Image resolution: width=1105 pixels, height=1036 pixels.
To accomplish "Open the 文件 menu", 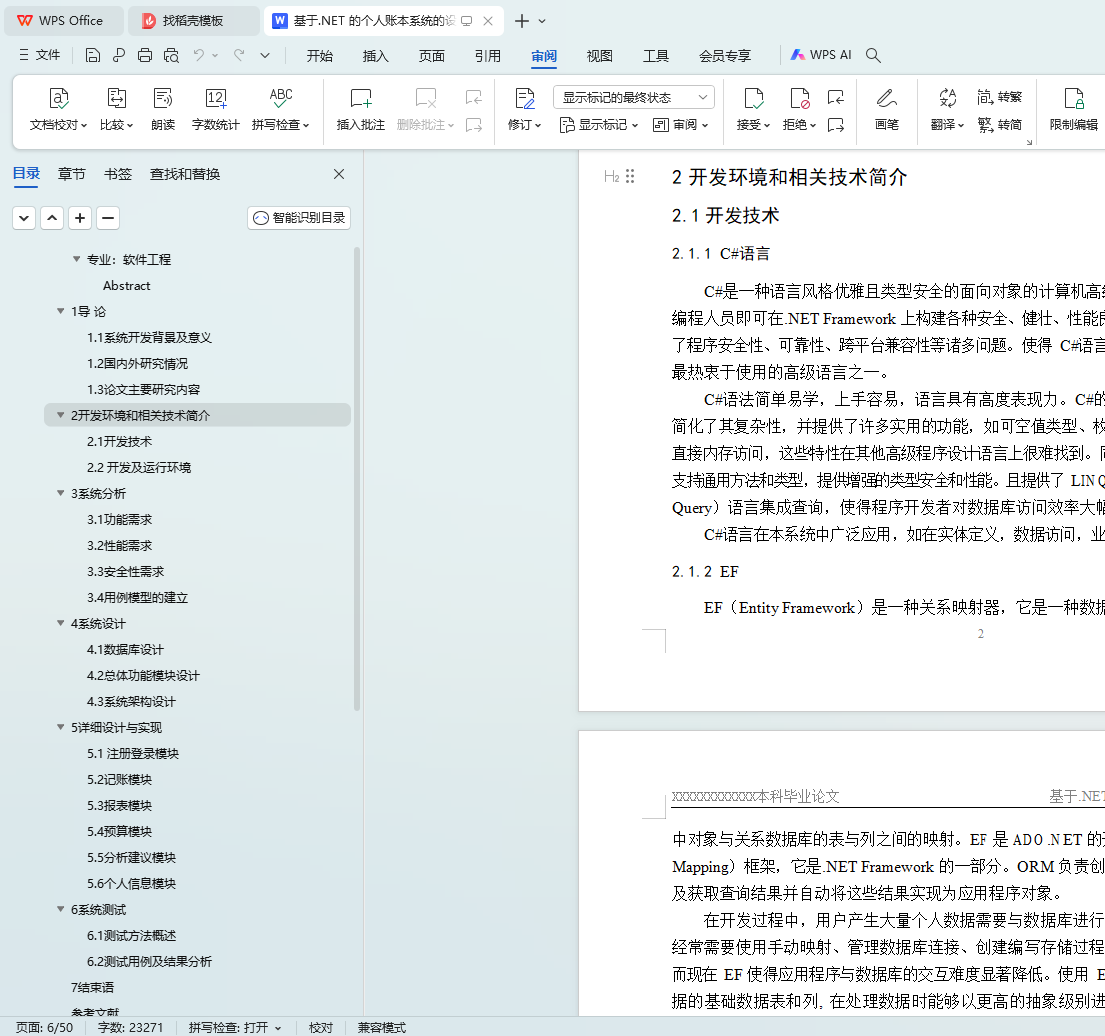I will 40,55.
